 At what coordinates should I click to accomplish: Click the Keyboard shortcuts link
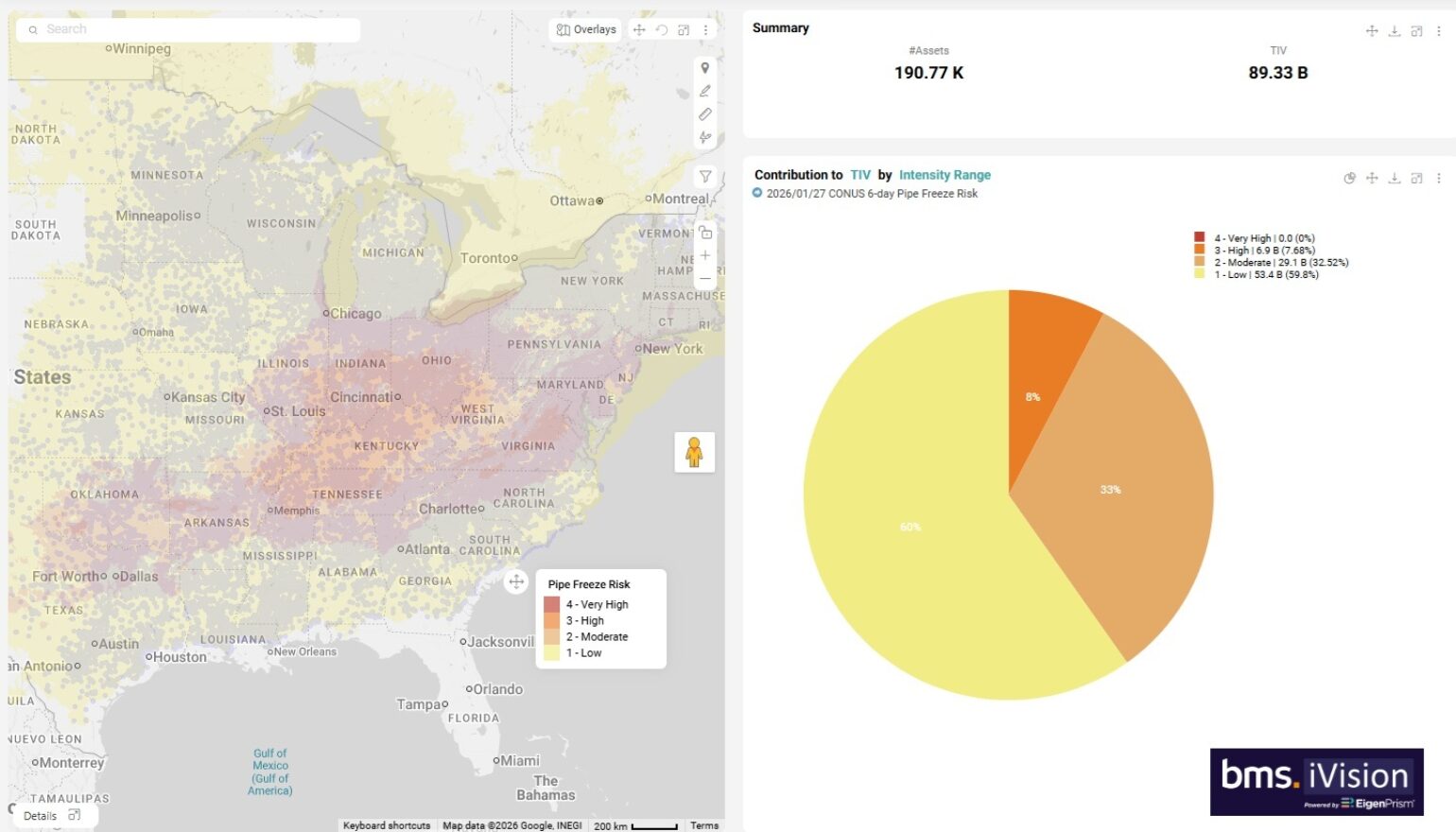tap(386, 825)
